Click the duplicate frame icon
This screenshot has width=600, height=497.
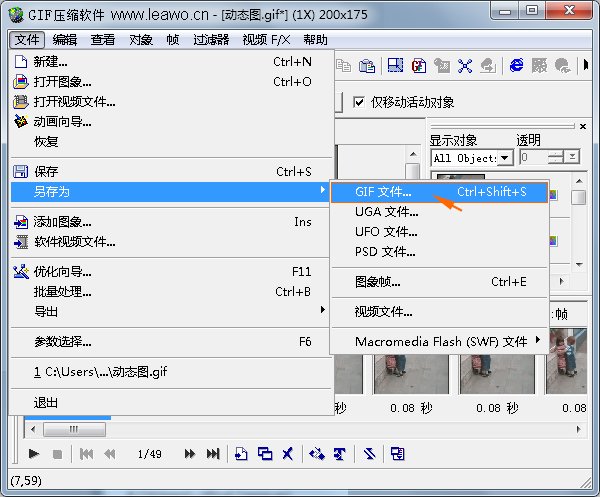[265, 454]
